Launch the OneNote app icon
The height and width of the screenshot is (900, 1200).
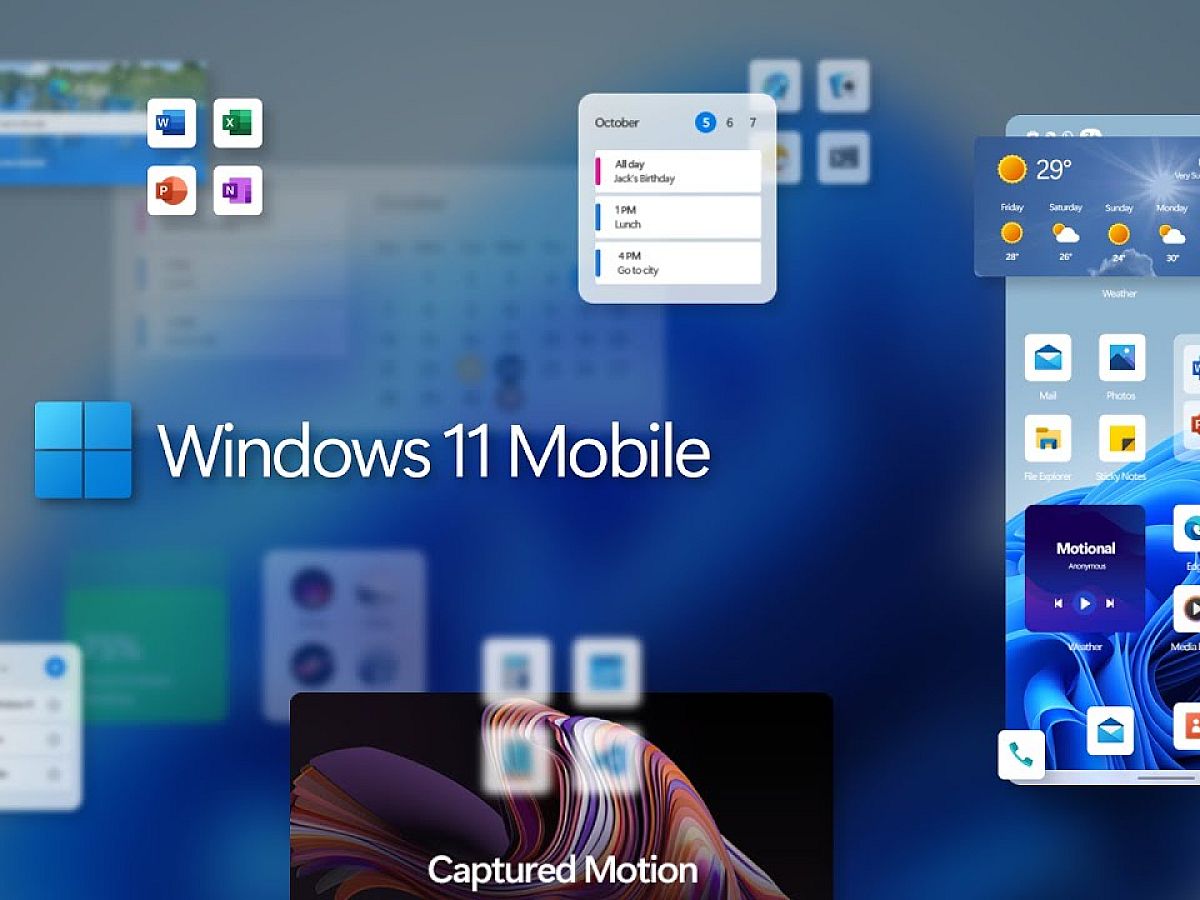(237, 190)
